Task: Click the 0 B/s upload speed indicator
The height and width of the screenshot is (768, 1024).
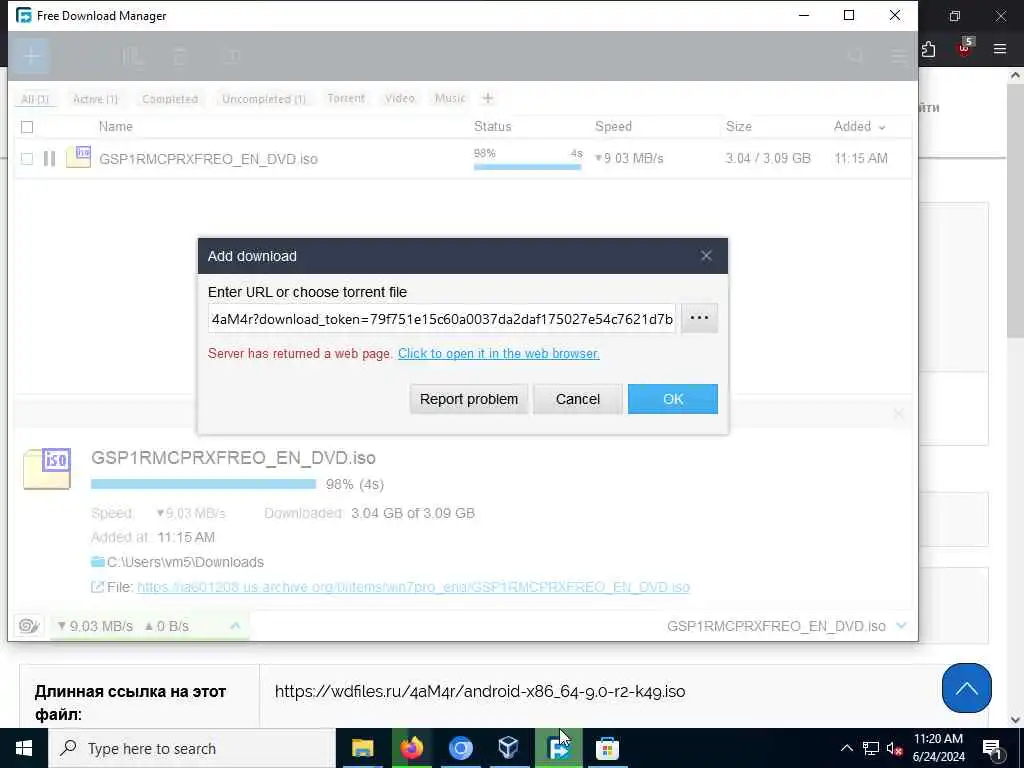Action: (167, 626)
